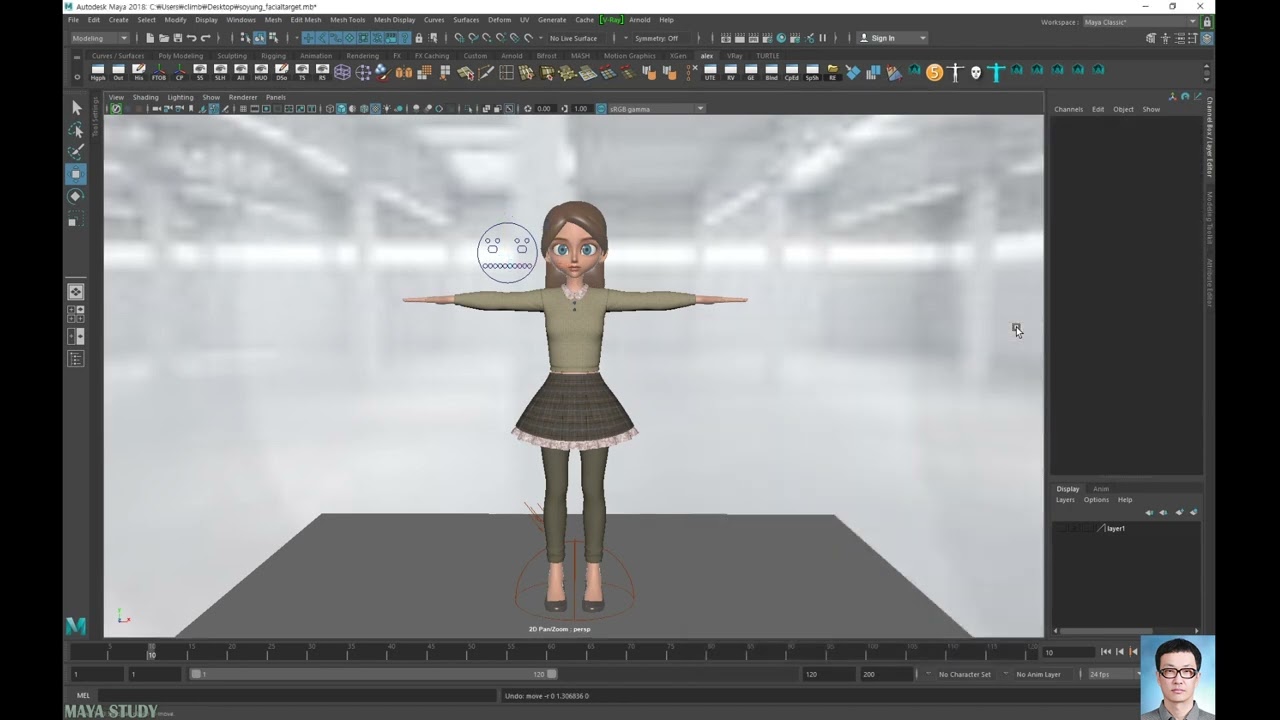Switch to single perspective view layout

(76, 292)
